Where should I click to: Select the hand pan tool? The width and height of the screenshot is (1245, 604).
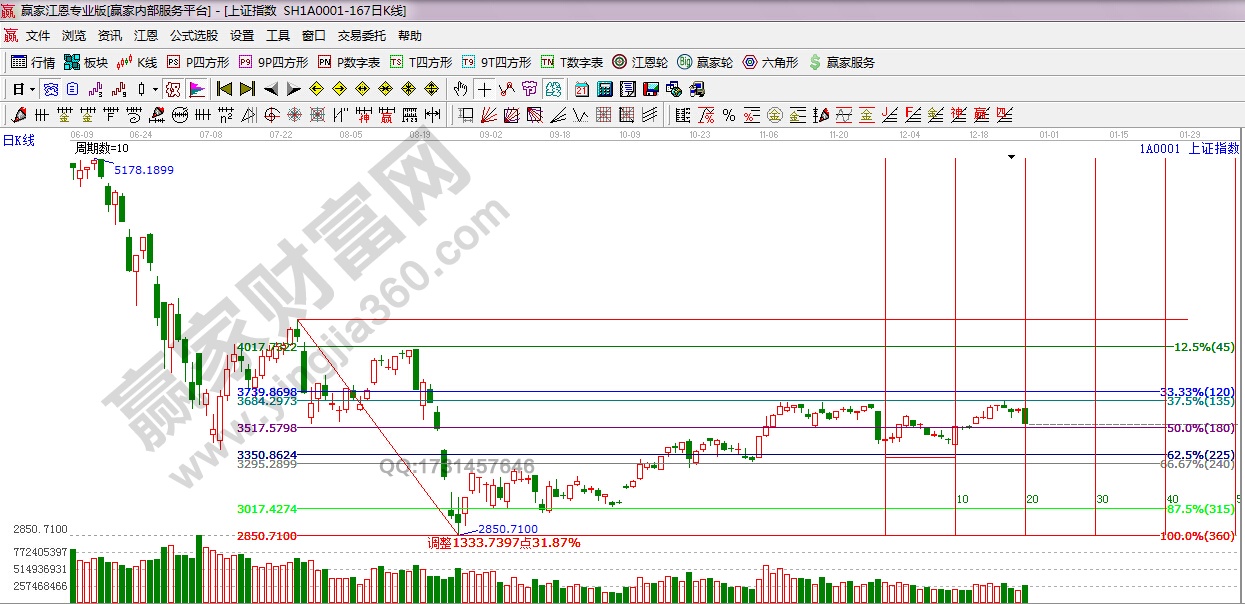click(460, 89)
